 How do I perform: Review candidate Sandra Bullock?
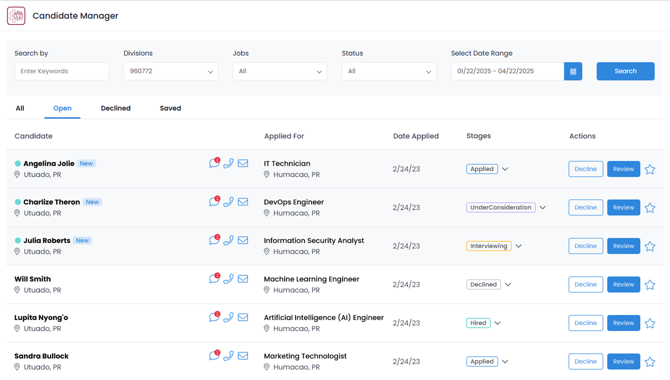623,361
